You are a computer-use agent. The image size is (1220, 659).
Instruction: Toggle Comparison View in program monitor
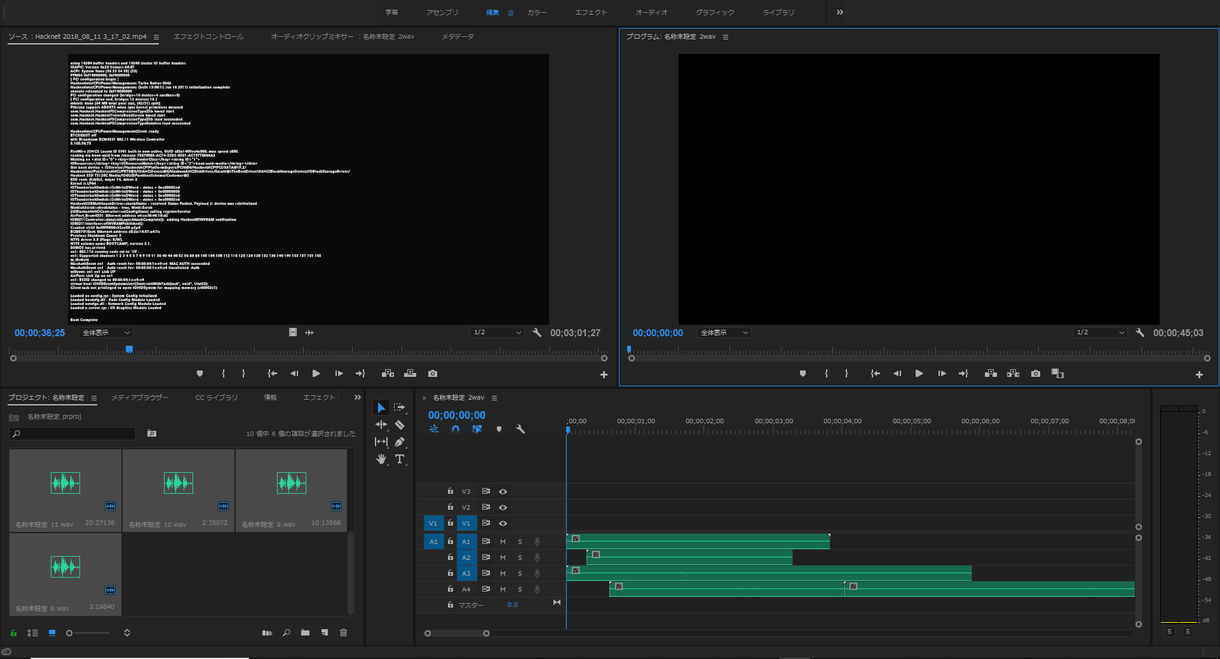[1058, 373]
